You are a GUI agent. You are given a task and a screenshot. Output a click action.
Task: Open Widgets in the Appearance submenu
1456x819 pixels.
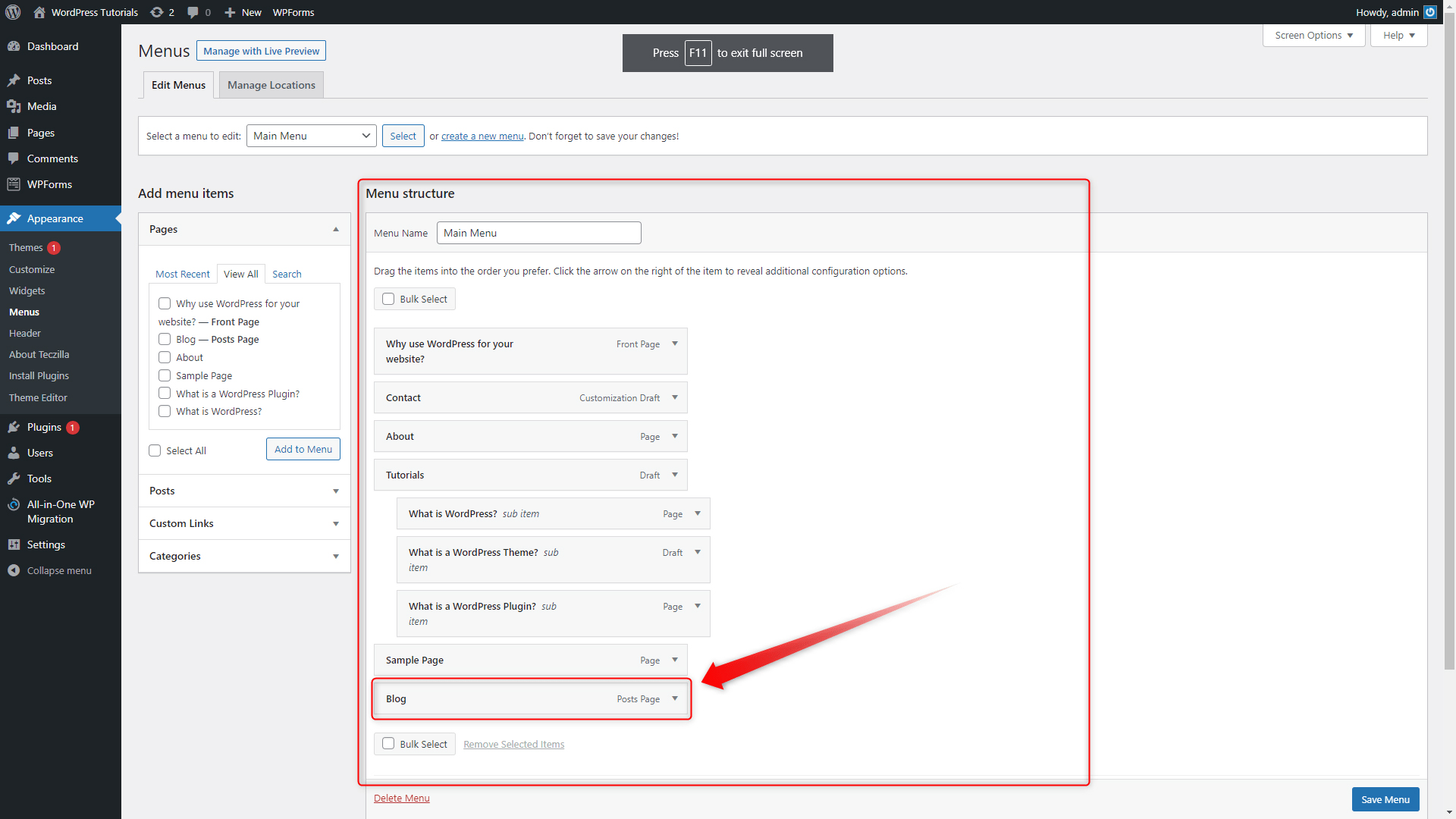click(x=27, y=290)
